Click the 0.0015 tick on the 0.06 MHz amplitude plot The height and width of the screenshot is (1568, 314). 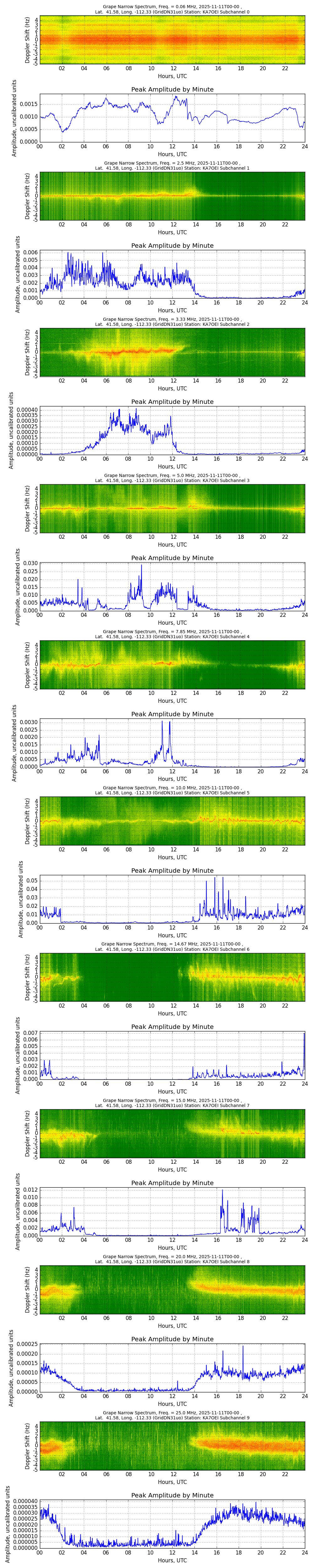click(x=29, y=104)
